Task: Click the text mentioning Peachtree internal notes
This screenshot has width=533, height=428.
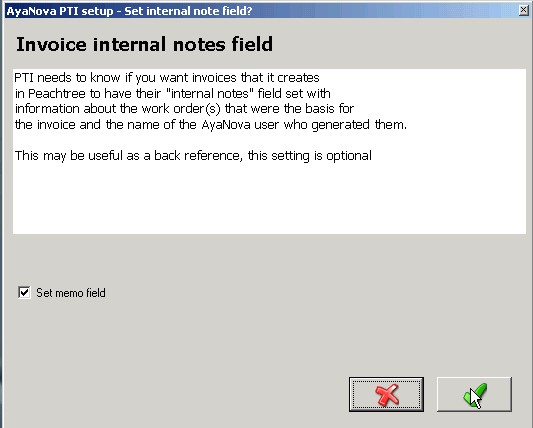Action: click(173, 93)
